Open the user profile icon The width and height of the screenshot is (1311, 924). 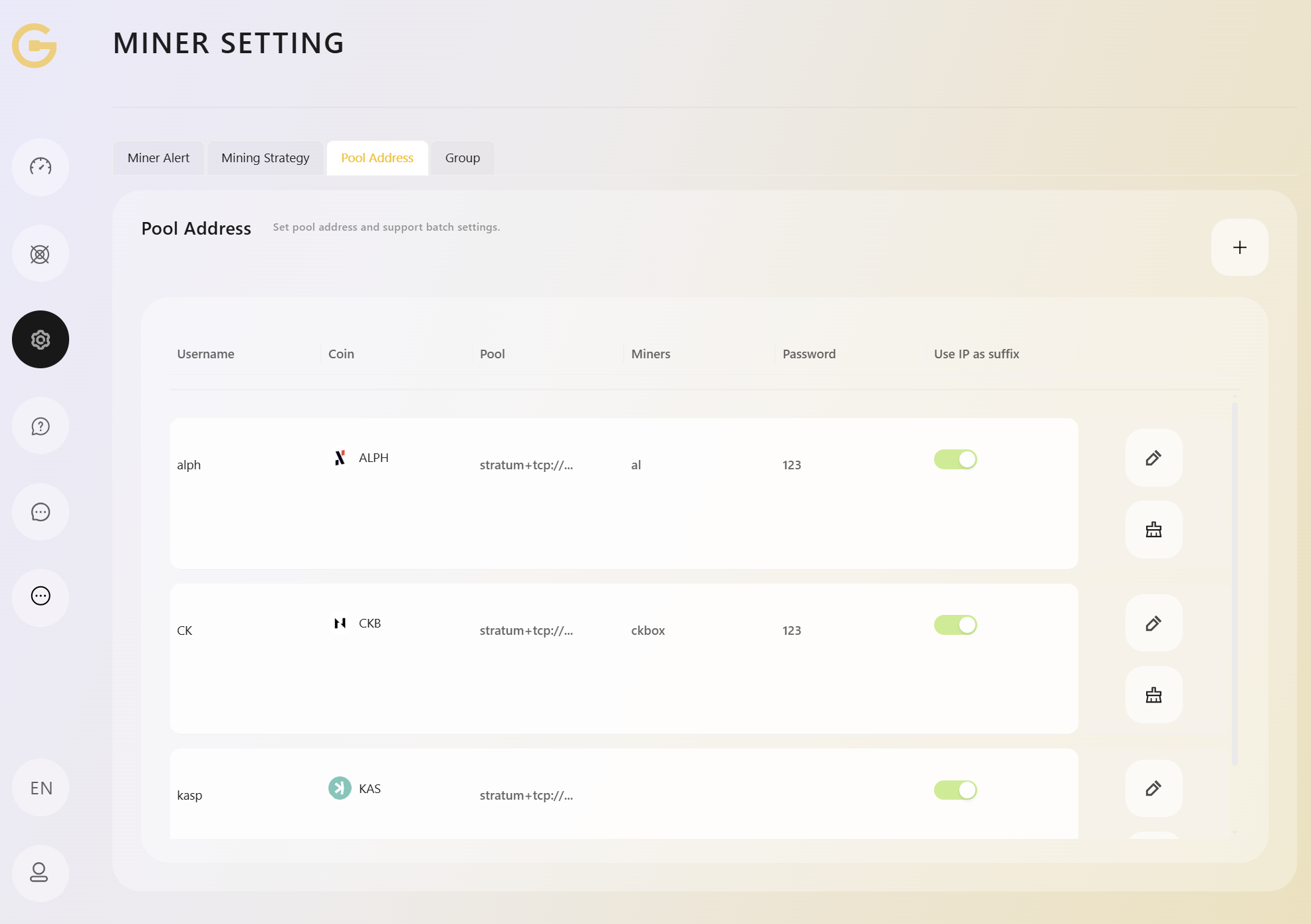tap(41, 873)
